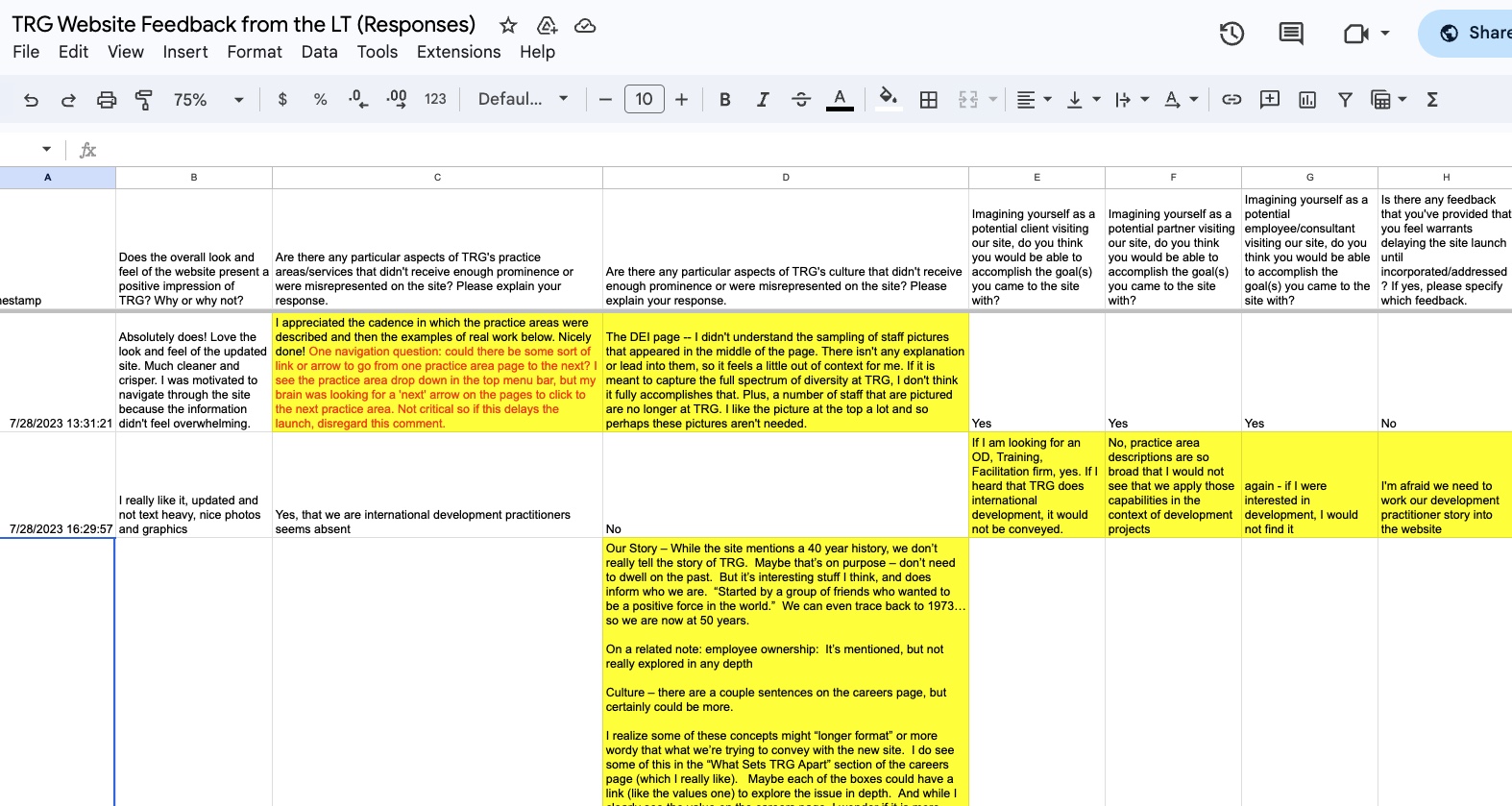
Task: Open the Format menu
Action: point(255,52)
